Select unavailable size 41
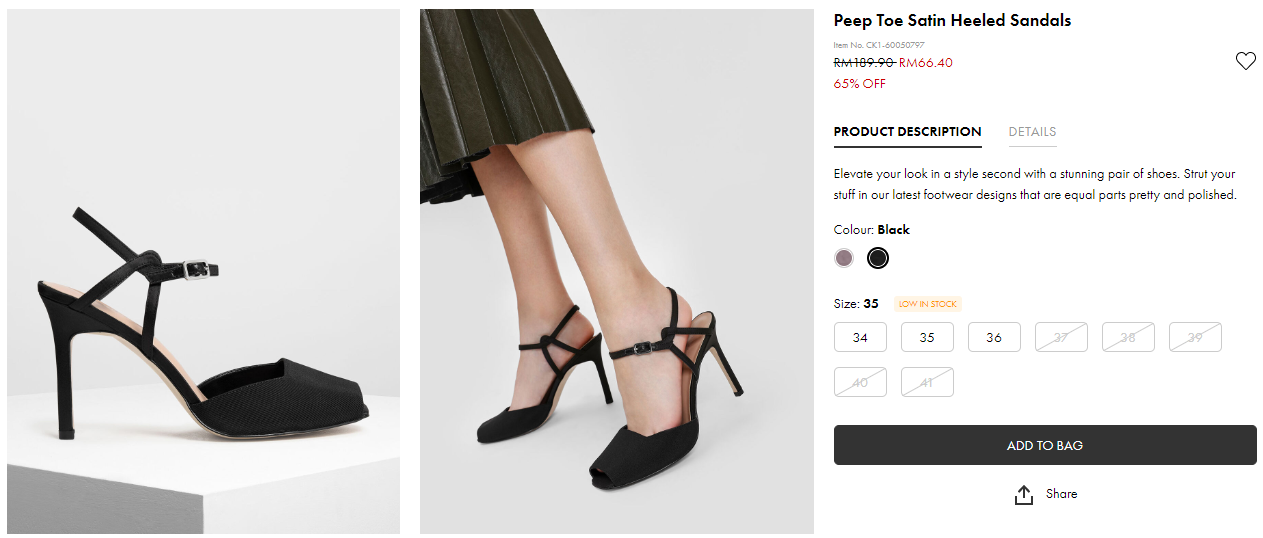 point(927,382)
